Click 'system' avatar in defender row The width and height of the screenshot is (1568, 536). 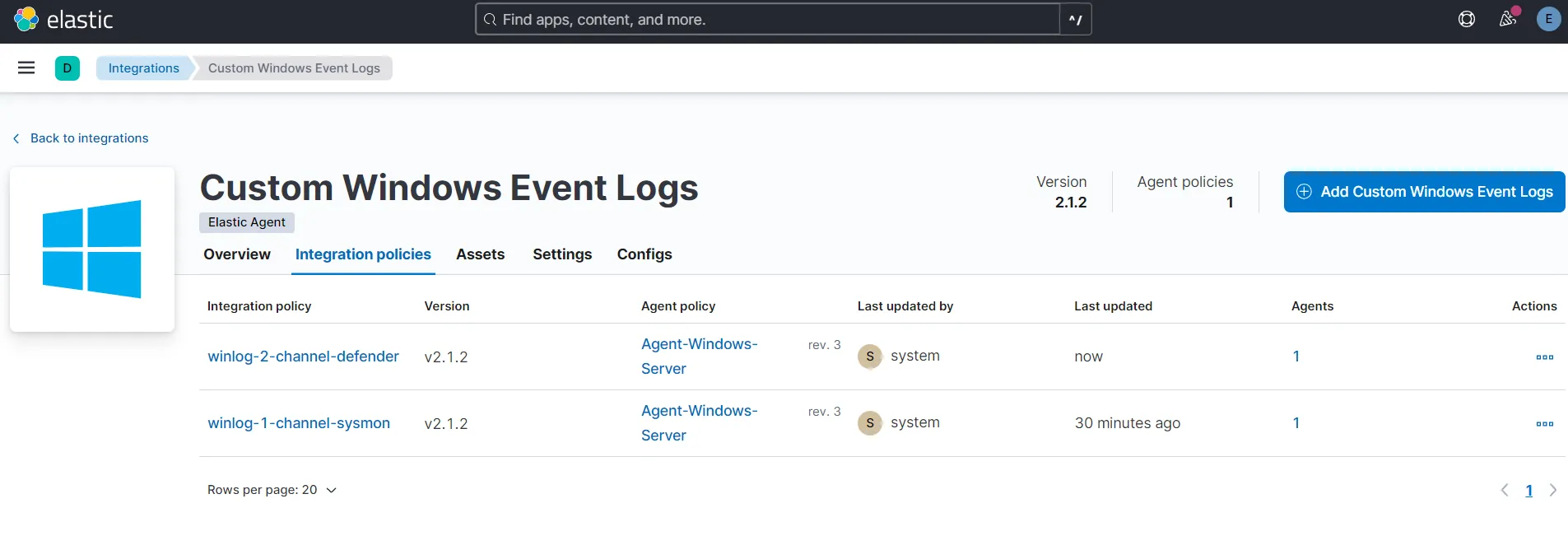tap(870, 357)
